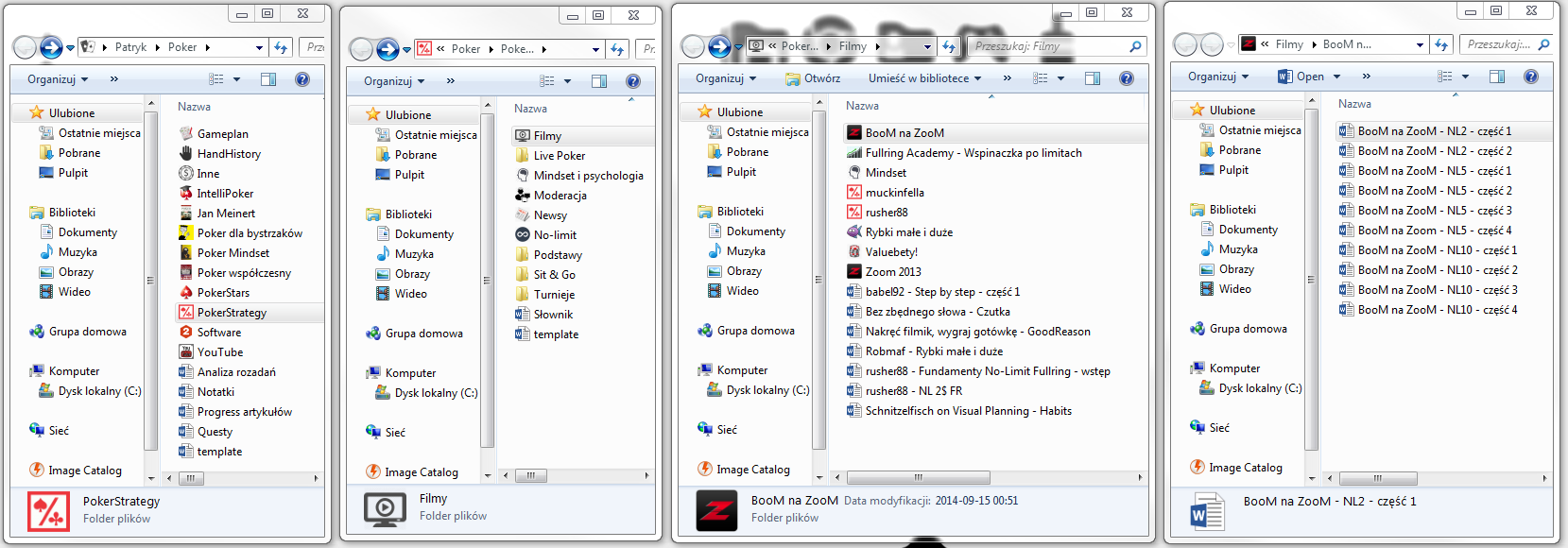1568x548 pixels.
Task: Open view options dropdown in third window
Action: tap(1060, 78)
